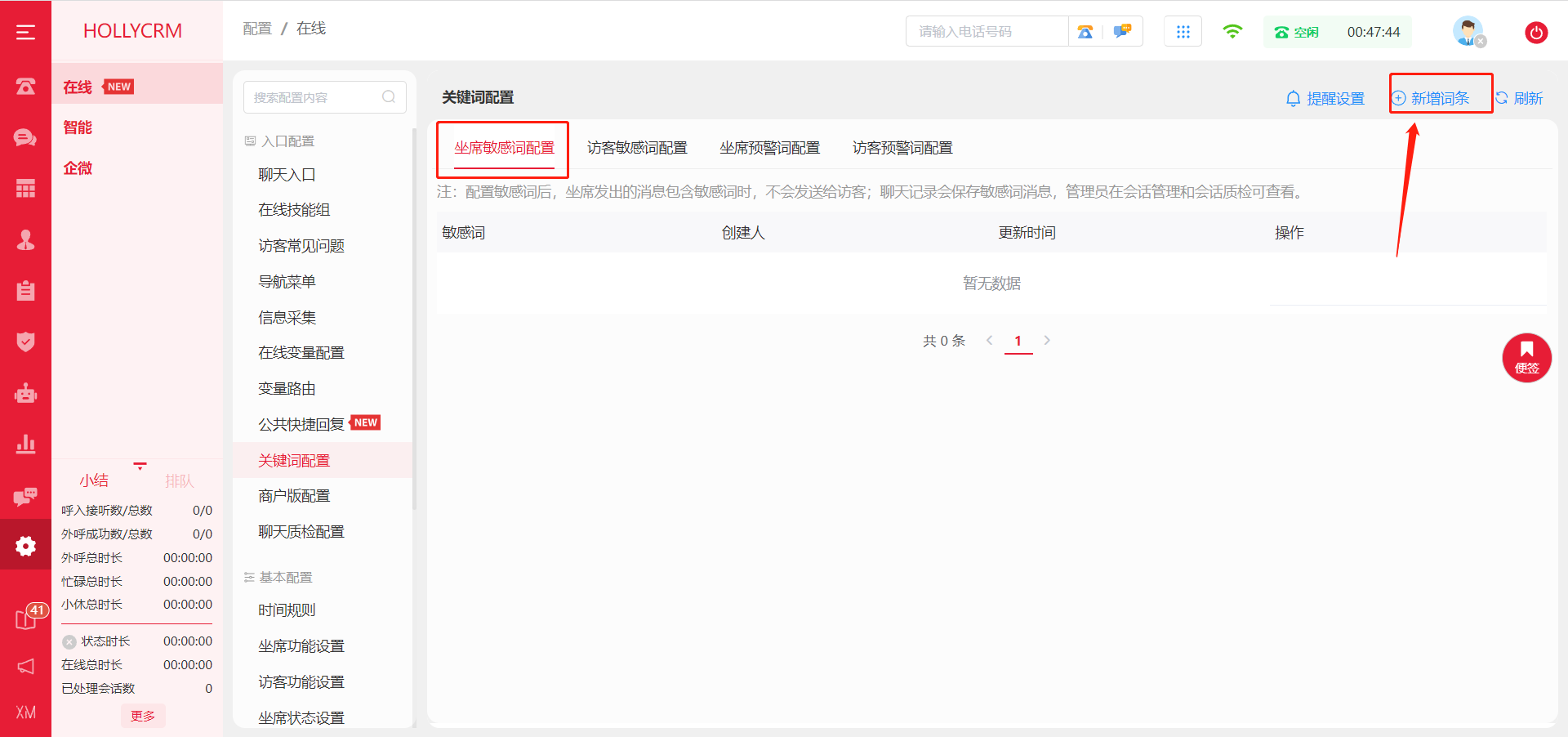Open the nine-dot apps grid icon
This screenshot has height=737, width=1568.
(1183, 32)
